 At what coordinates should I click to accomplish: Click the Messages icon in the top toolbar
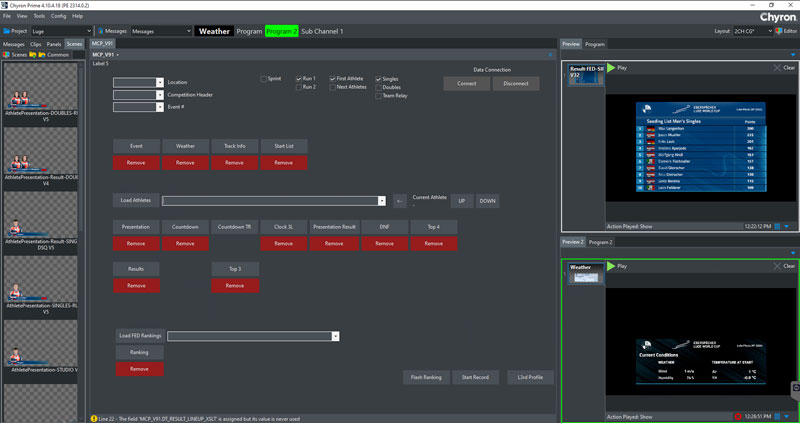point(101,31)
